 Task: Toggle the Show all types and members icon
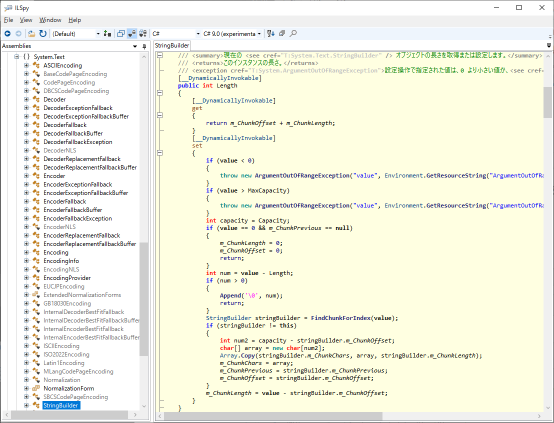pos(143,34)
